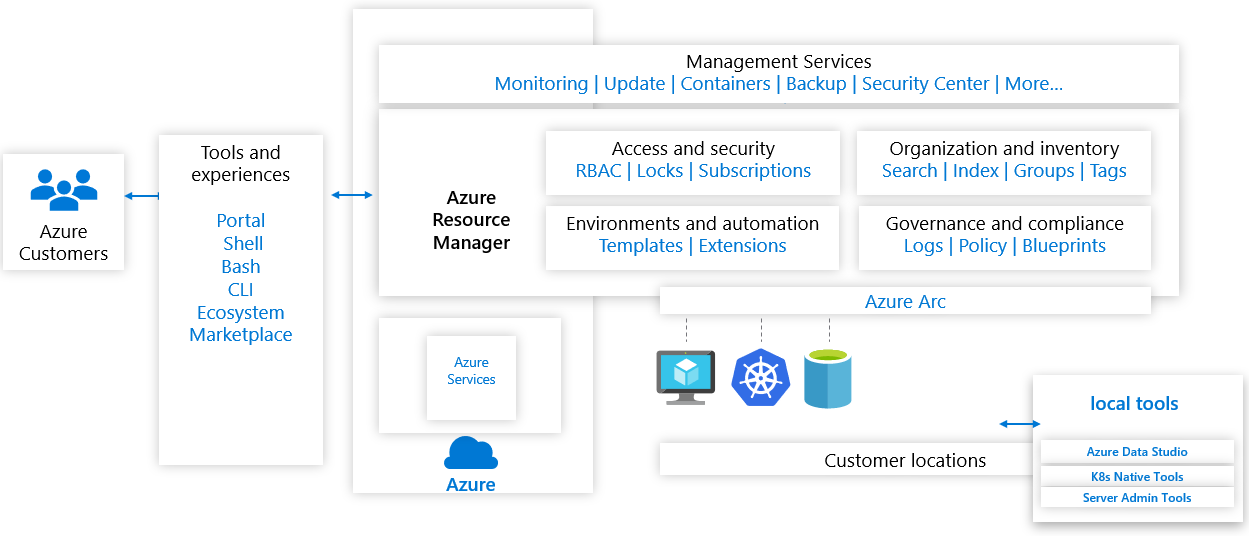This screenshot has height=536, width=1249.
Task: Open Groups under Organization and inventory
Action: (1044, 171)
